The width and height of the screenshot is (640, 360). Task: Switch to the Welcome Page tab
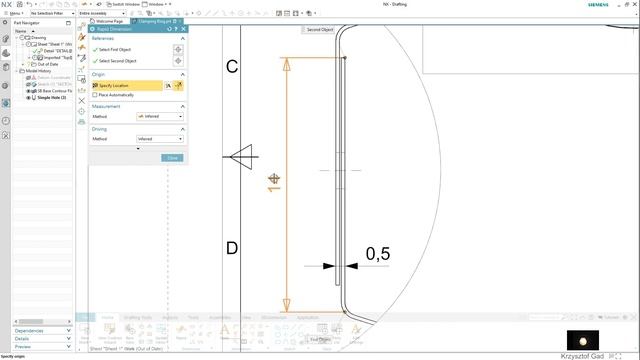107,21
